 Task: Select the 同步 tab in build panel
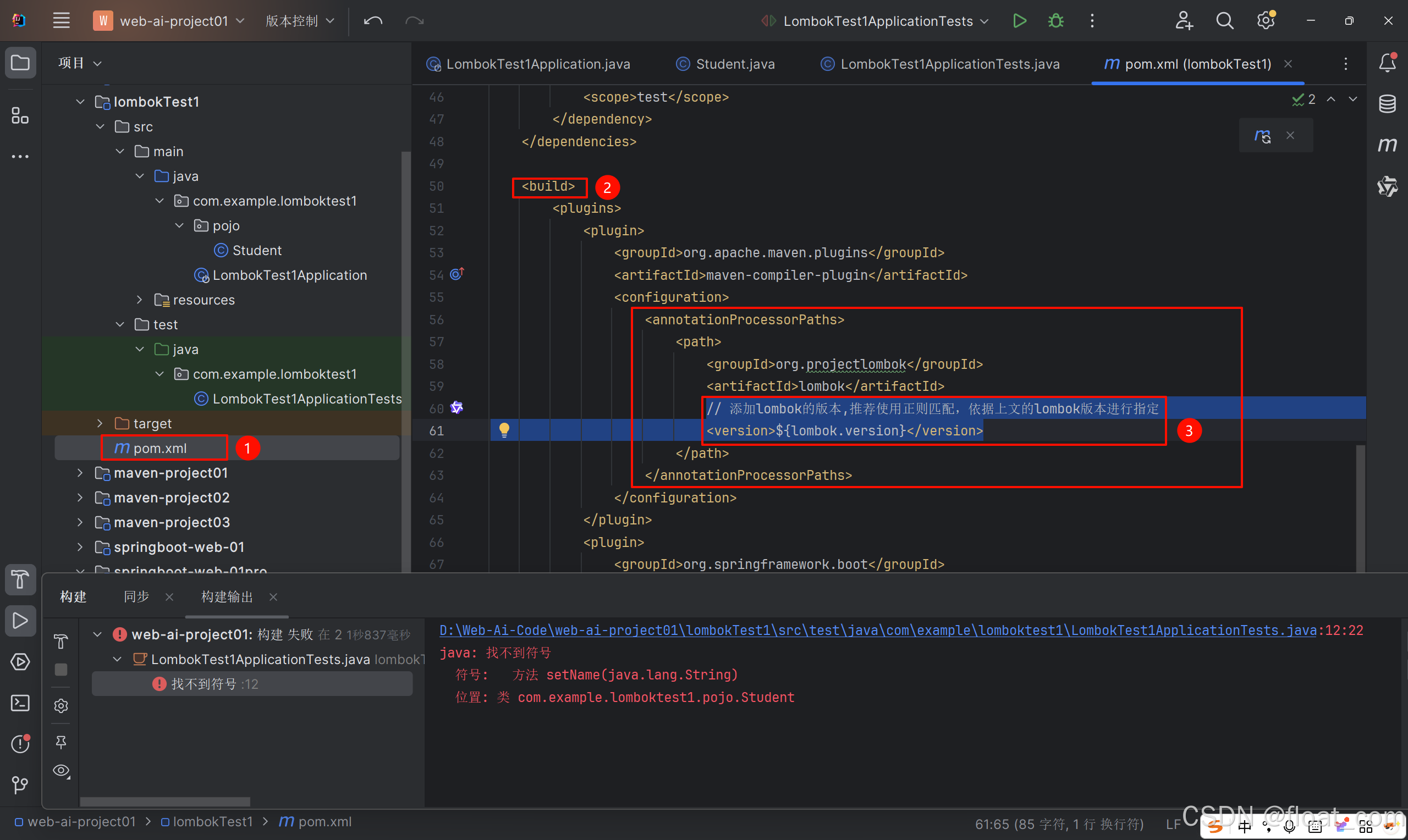click(x=136, y=596)
